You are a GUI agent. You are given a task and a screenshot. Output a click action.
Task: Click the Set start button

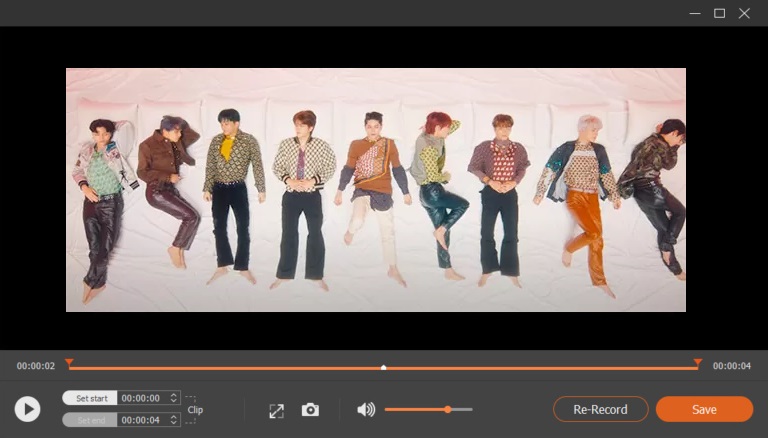[x=90, y=398]
